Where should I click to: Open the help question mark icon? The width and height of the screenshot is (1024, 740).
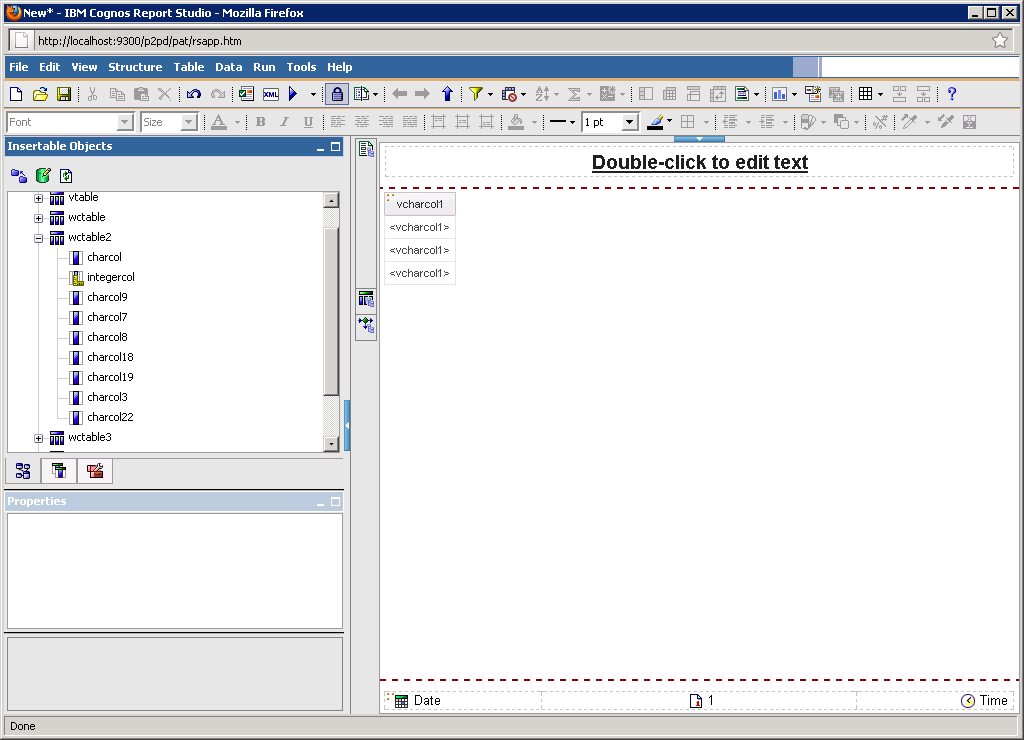(952, 94)
